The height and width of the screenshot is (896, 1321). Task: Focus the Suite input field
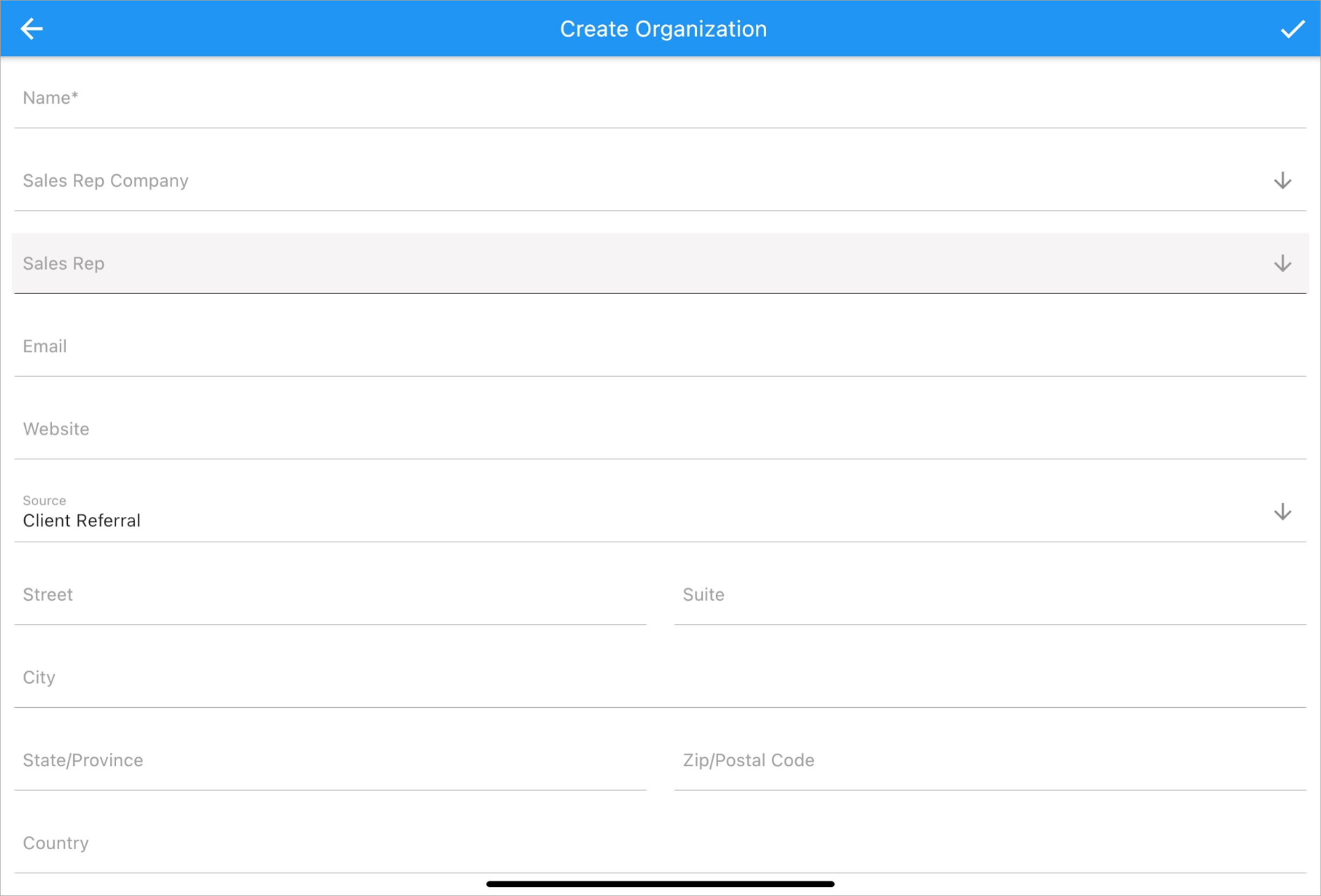click(x=990, y=595)
